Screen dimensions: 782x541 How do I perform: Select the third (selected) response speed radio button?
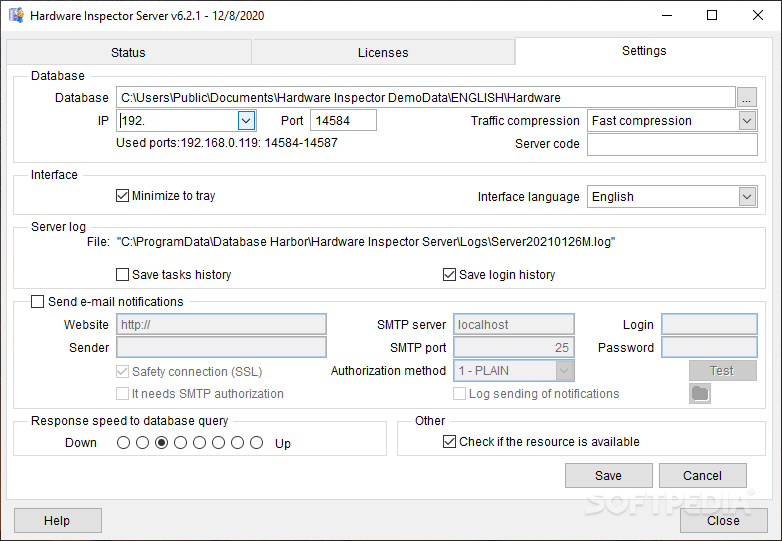click(x=162, y=443)
